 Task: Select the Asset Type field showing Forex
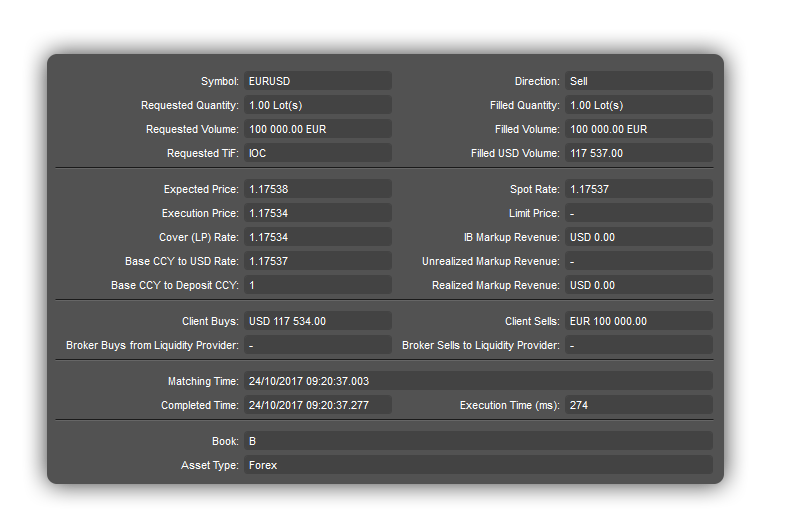pyautogui.click(x=478, y=465)
